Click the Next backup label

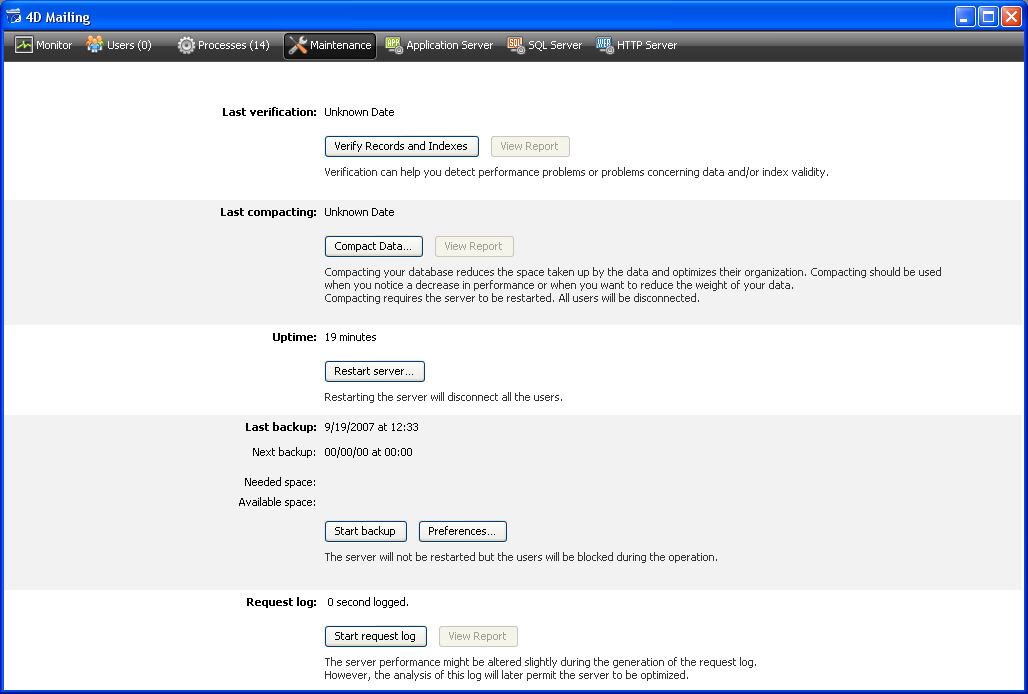click(284, 452)
